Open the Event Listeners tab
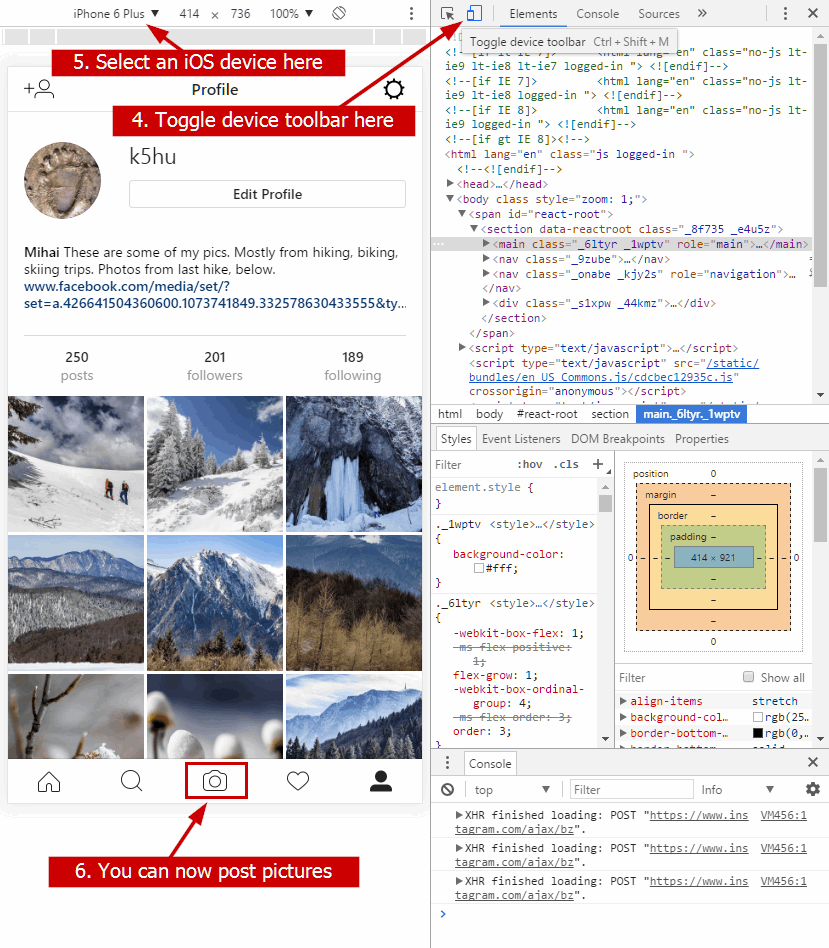Viewport: 829px width, 948px height. pyautogui.click(x=521, y=439)
